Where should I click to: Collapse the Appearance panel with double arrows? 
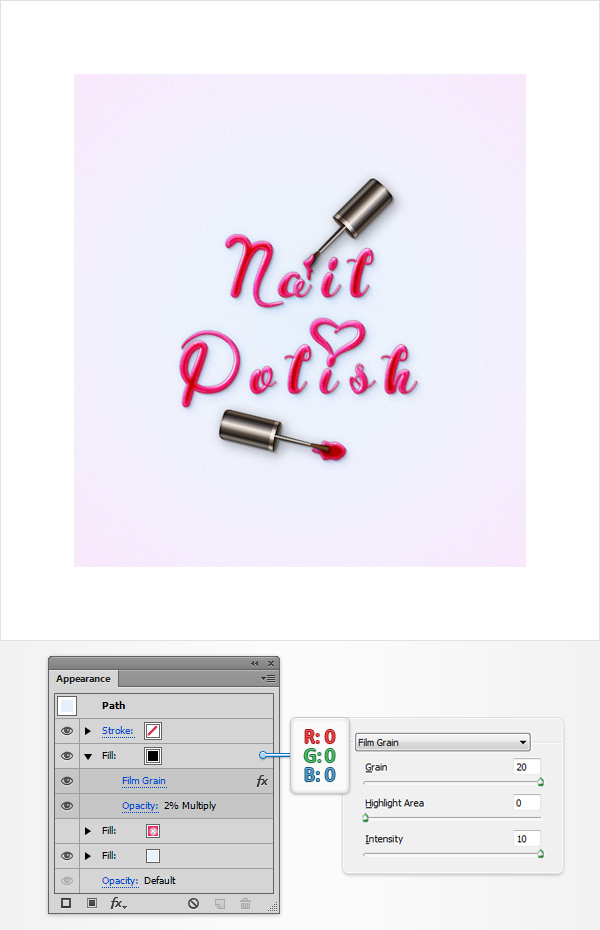coord(255,663)
